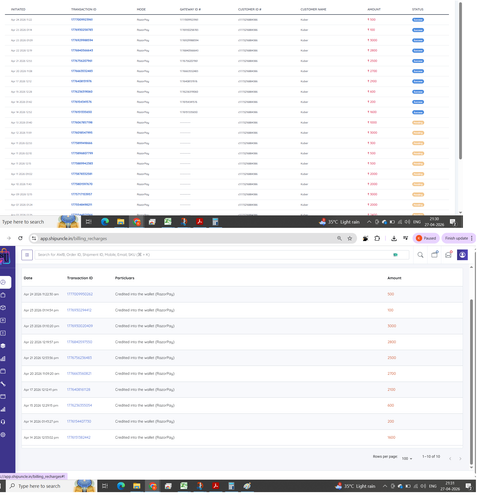Open the wrench tools icon in purple sidebar
The width and height of the screenshot is (488, 500).
(x=3, y=384)
